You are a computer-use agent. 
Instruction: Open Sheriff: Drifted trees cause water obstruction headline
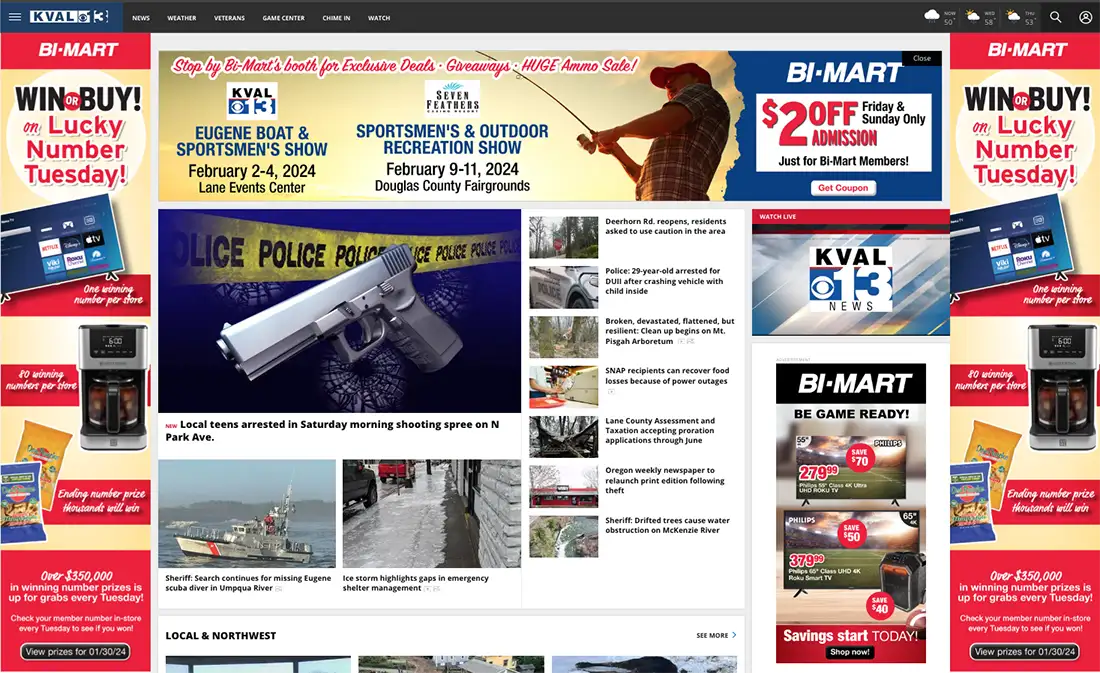[667, 525]
